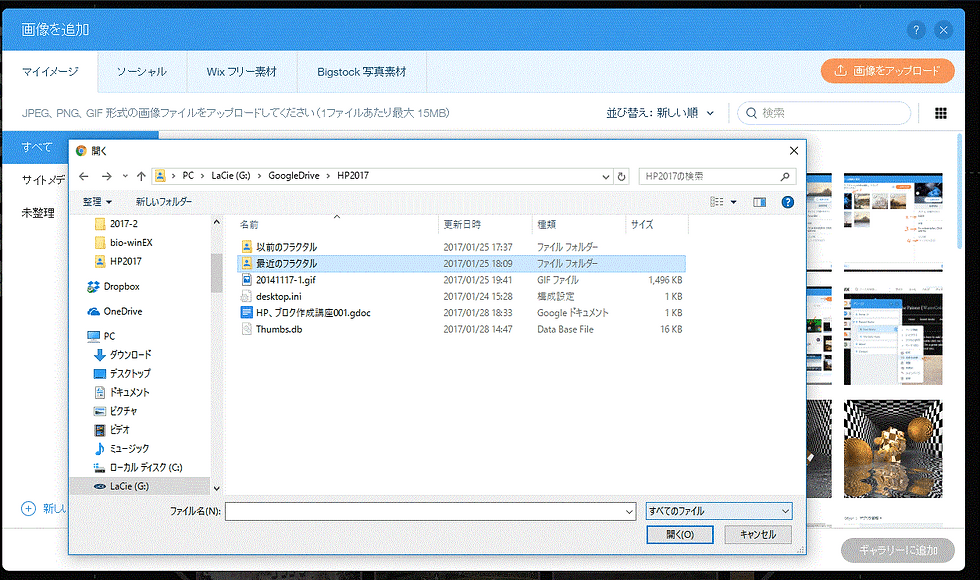Select 以前のフラクタル folder
Screen dimensions: 980x580
461,247
